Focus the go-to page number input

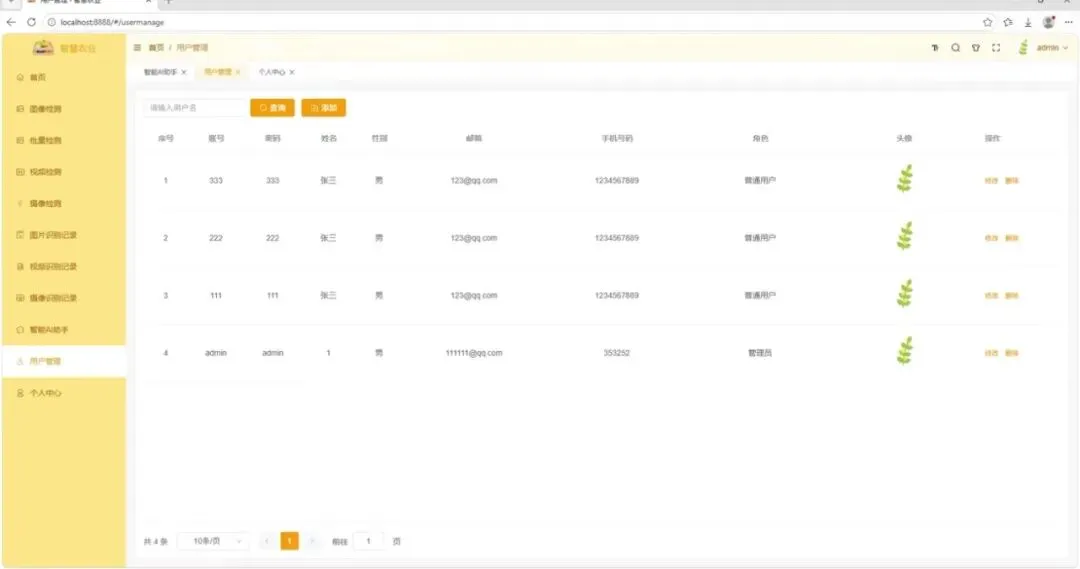click(368, 541)
